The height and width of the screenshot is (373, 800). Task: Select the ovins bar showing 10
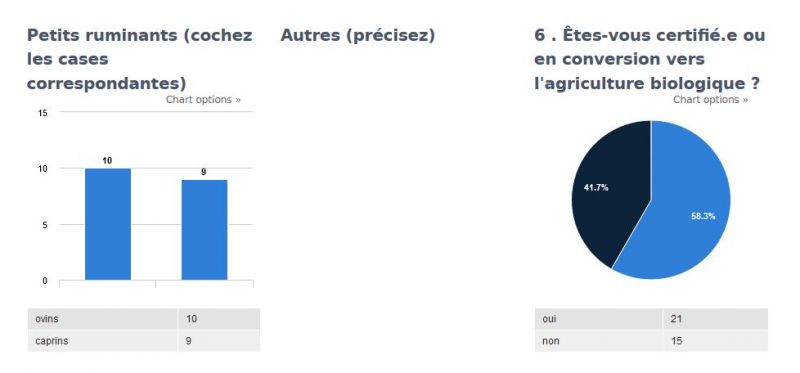click(x=108, y=224)
